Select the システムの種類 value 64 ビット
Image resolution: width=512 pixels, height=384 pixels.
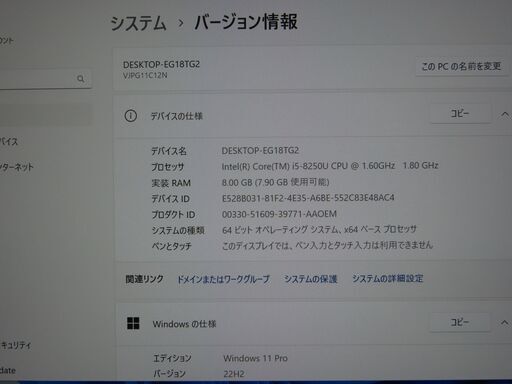[319, 229]
